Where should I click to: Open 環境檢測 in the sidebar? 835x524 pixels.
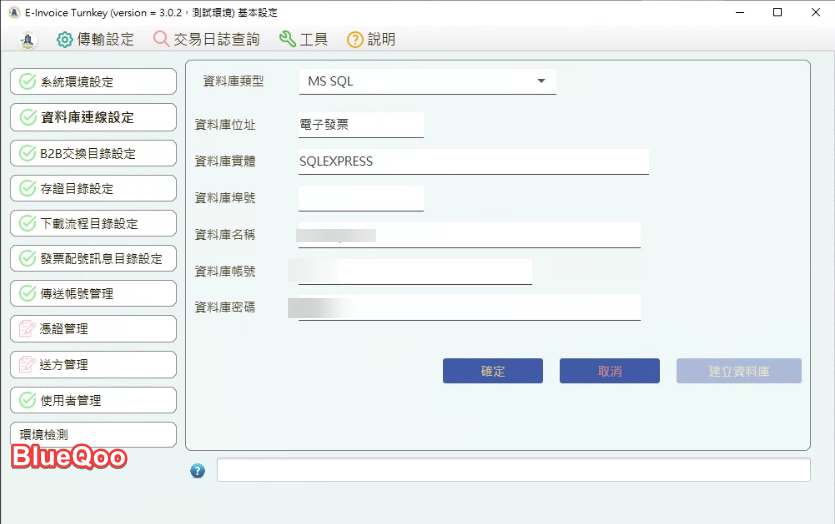[93, 434]
